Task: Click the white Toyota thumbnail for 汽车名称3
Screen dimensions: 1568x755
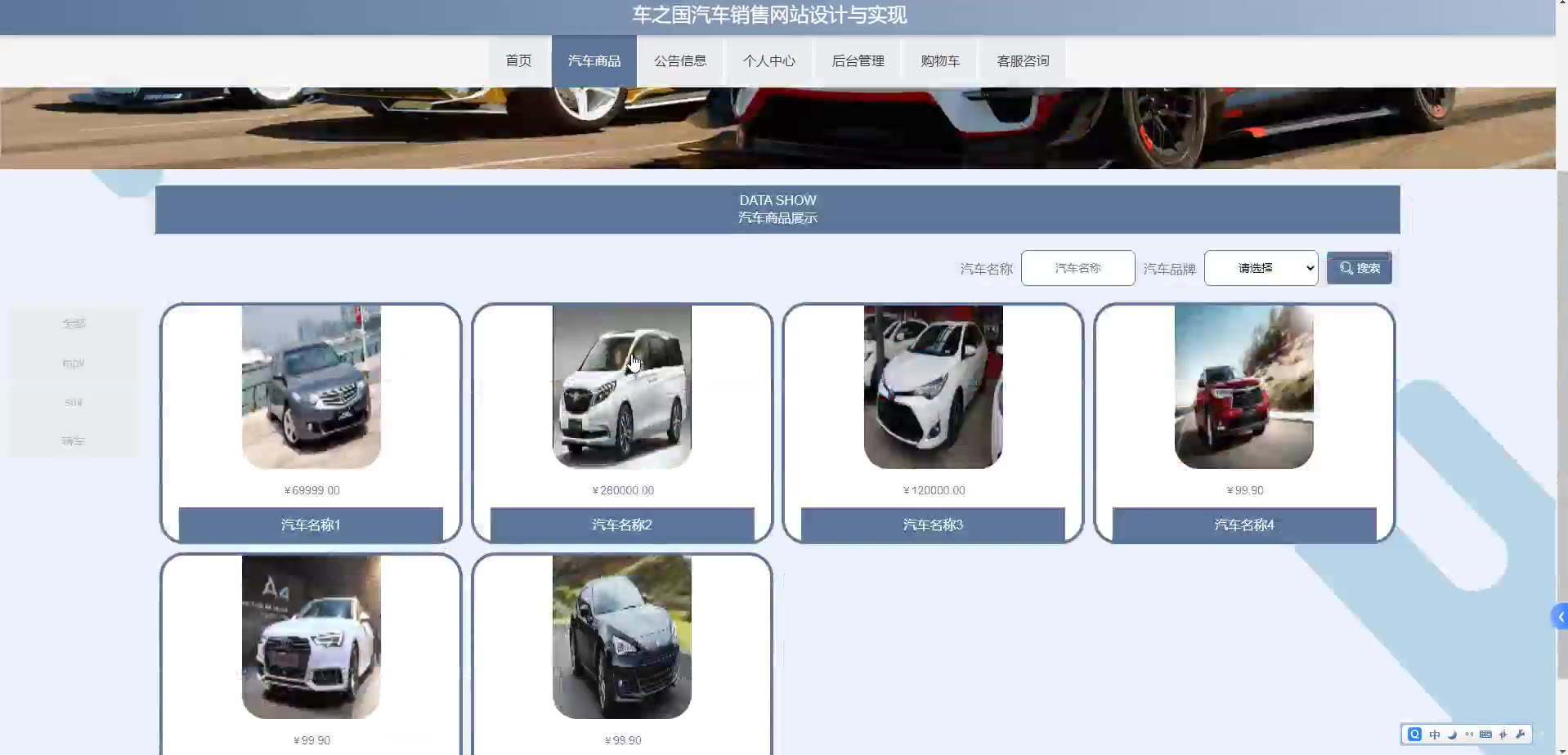Action: (x=934, y=387)
